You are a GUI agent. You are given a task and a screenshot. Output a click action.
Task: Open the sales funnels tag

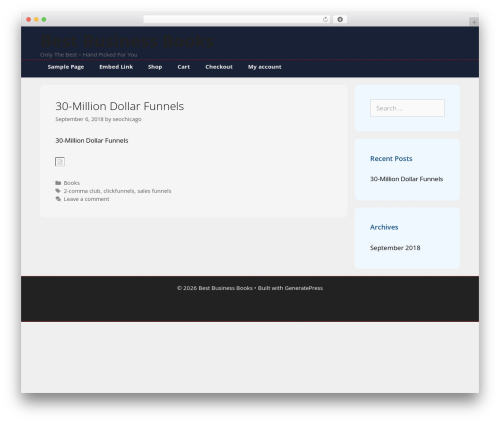tap(154, 191)
